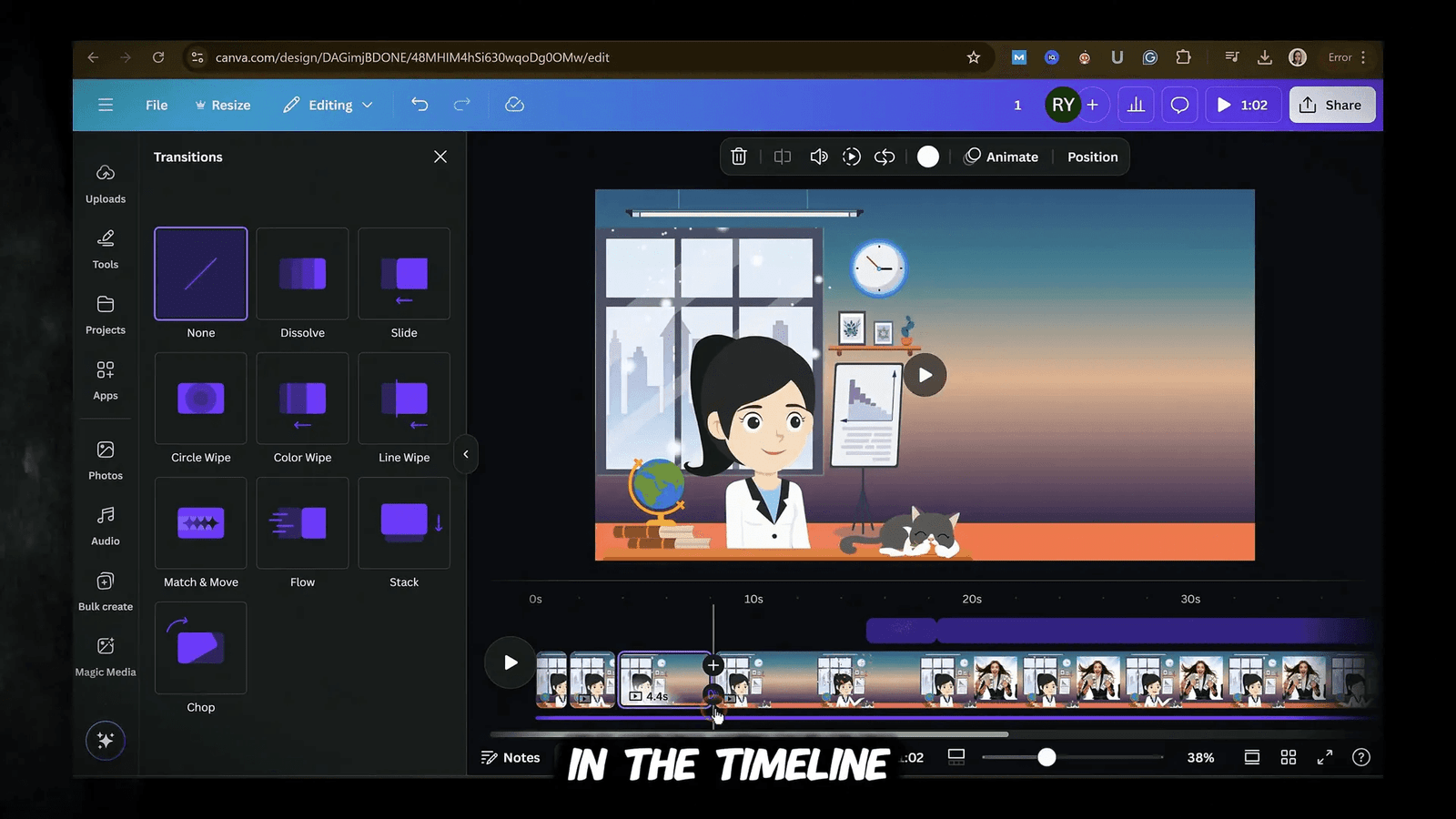Open the File menu
Image resolution: width=1456 pixels, height=819 pixels.
[156, 105]
